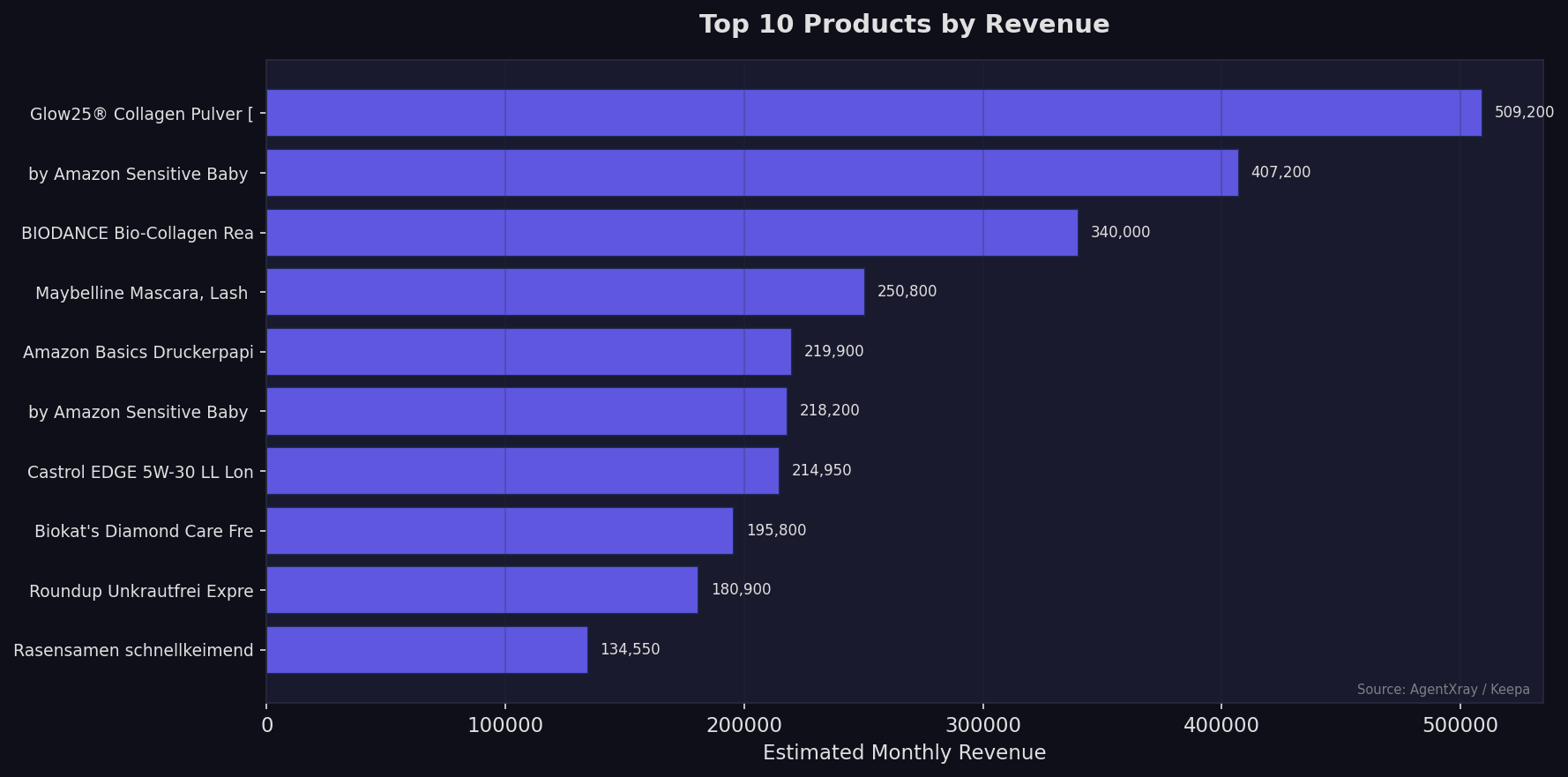
Task: Click the Amazon Basics Druckerpapi axis label
Action: (138, 353)
